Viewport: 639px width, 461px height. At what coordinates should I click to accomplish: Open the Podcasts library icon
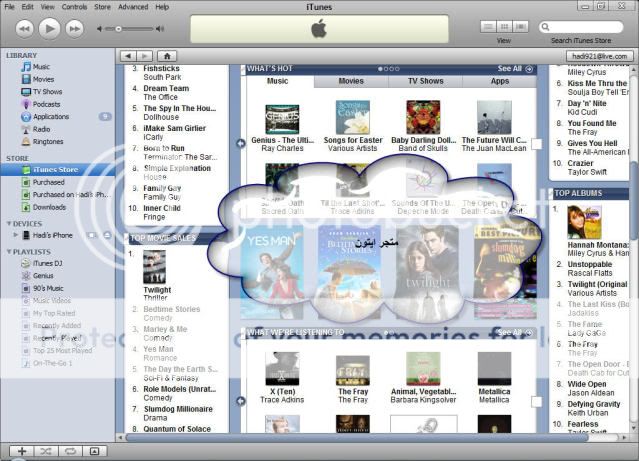26,104
